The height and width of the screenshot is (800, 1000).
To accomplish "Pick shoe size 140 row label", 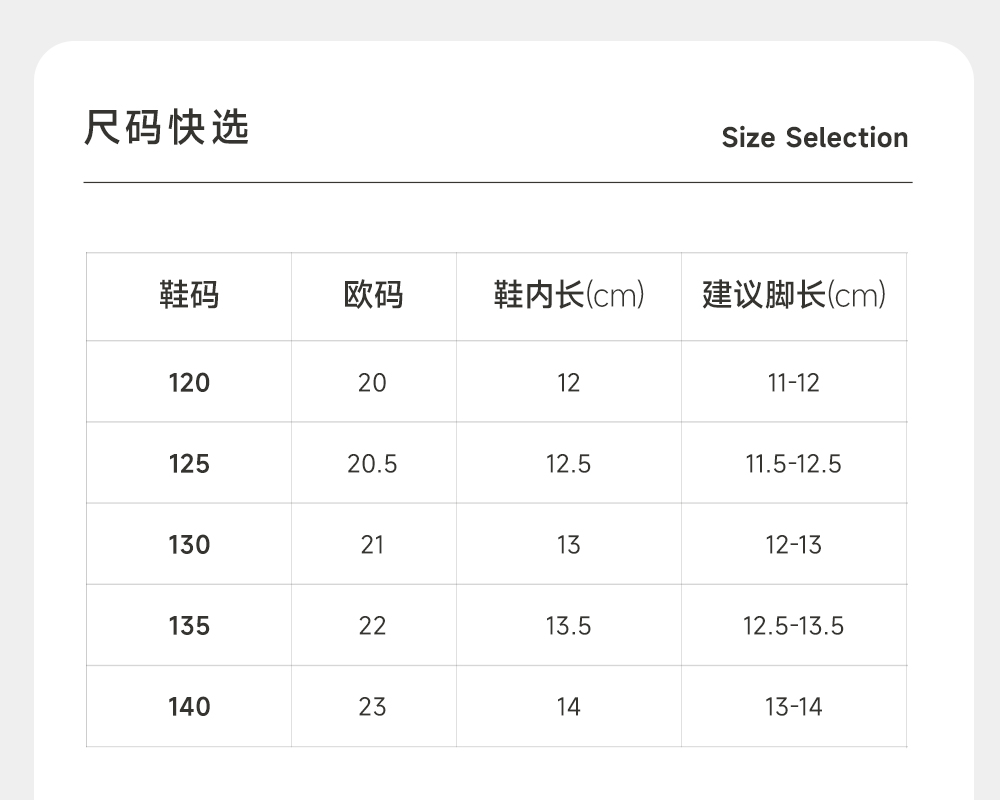I will 189,707.
